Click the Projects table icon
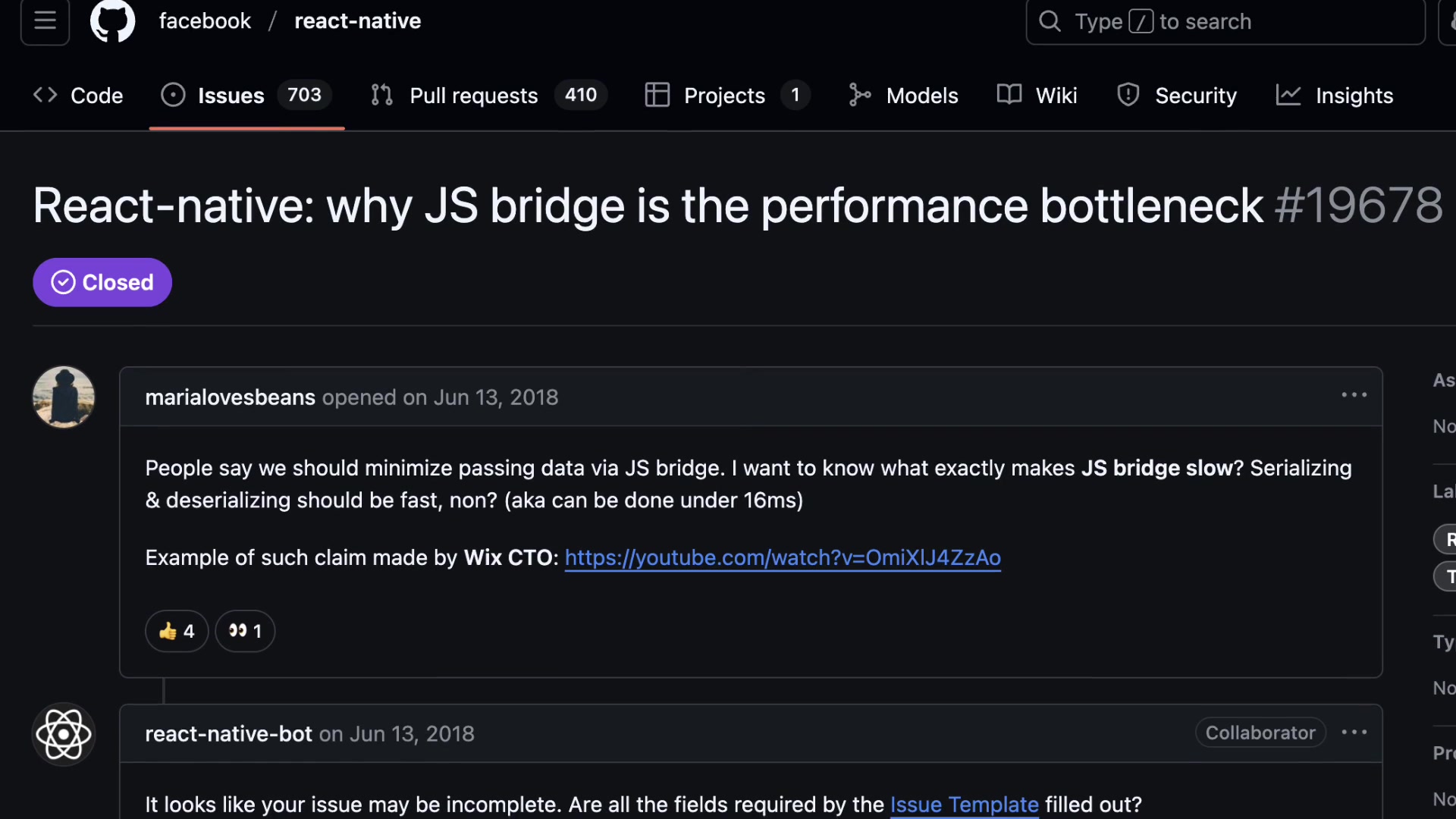The image size is (1456, 819). click(657, 95)
